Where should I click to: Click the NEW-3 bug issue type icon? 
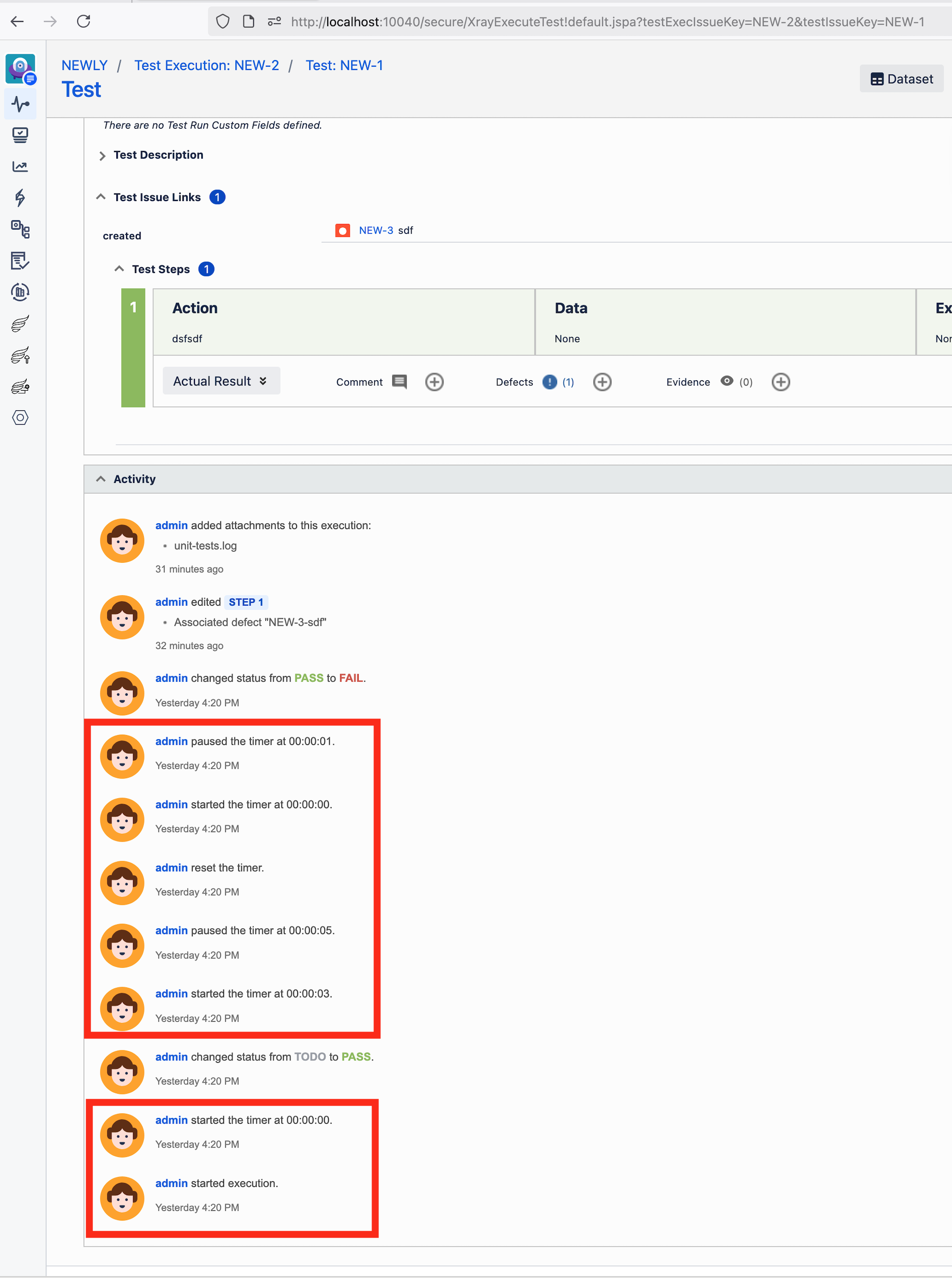click(x=343, y=231)
